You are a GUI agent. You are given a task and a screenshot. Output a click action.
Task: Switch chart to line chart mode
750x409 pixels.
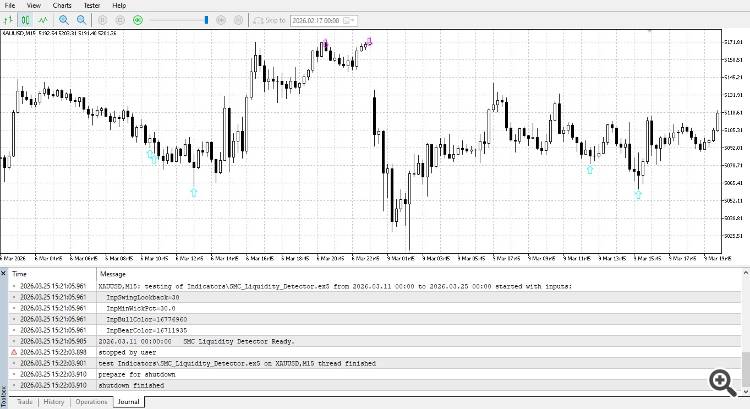[x=43, y=20]
